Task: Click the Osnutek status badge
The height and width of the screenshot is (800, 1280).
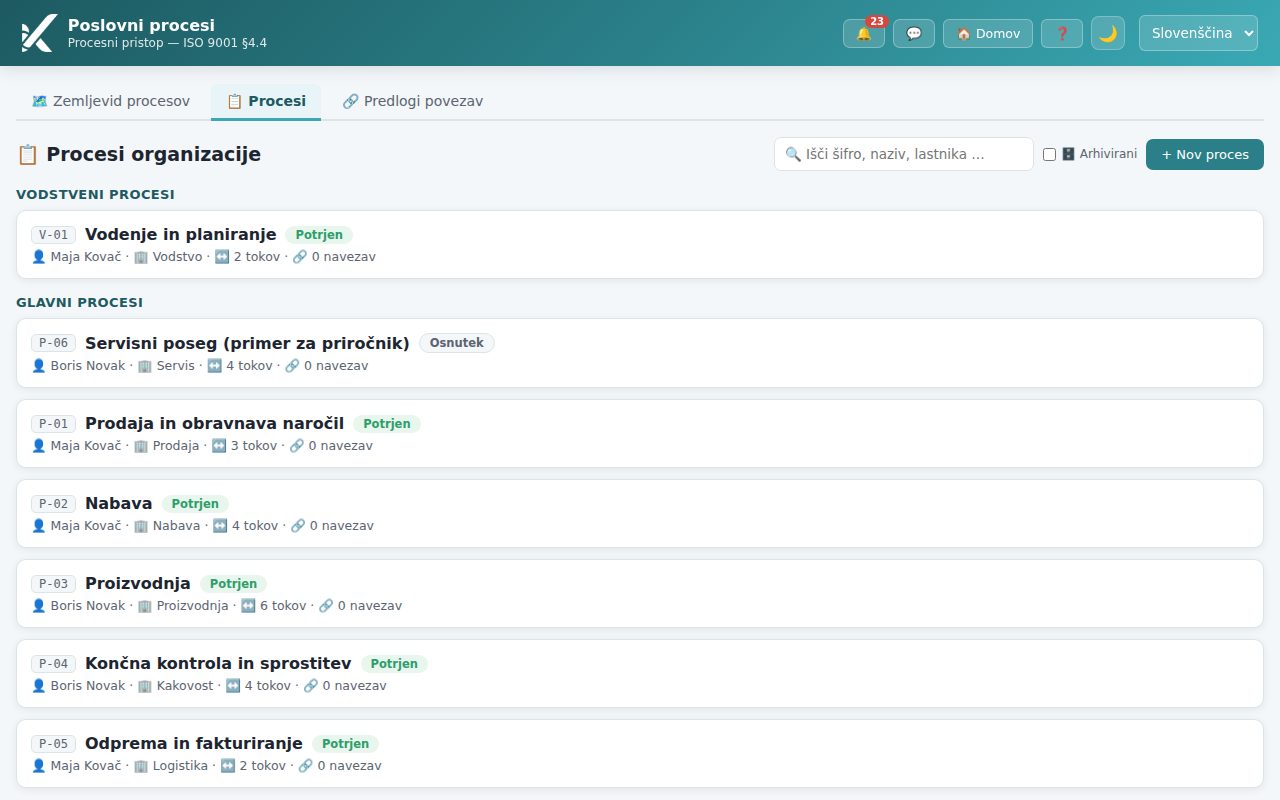Action: (x=457, y=343)
